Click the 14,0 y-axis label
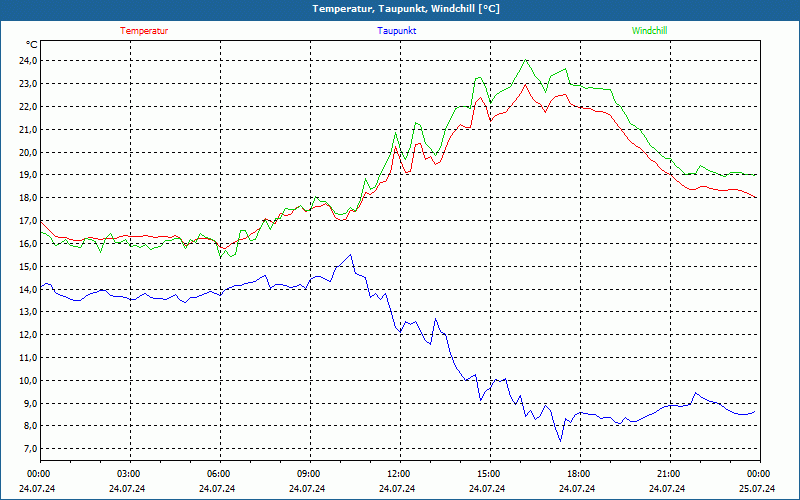This screenshot has height=500, width=800. [x=28, y=290]
